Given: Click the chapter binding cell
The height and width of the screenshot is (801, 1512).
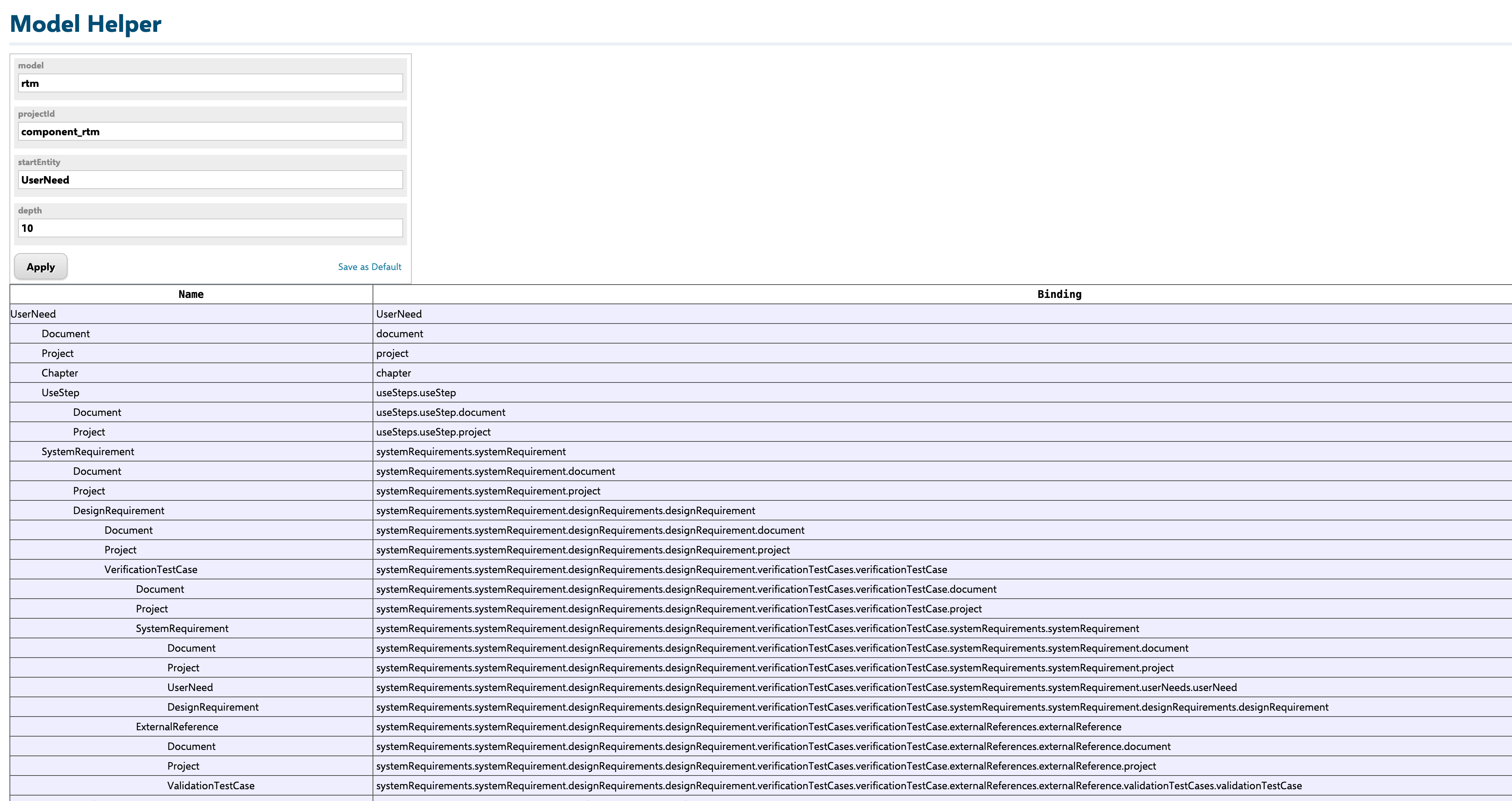Looking at the screenshot, I should point(393,373).
